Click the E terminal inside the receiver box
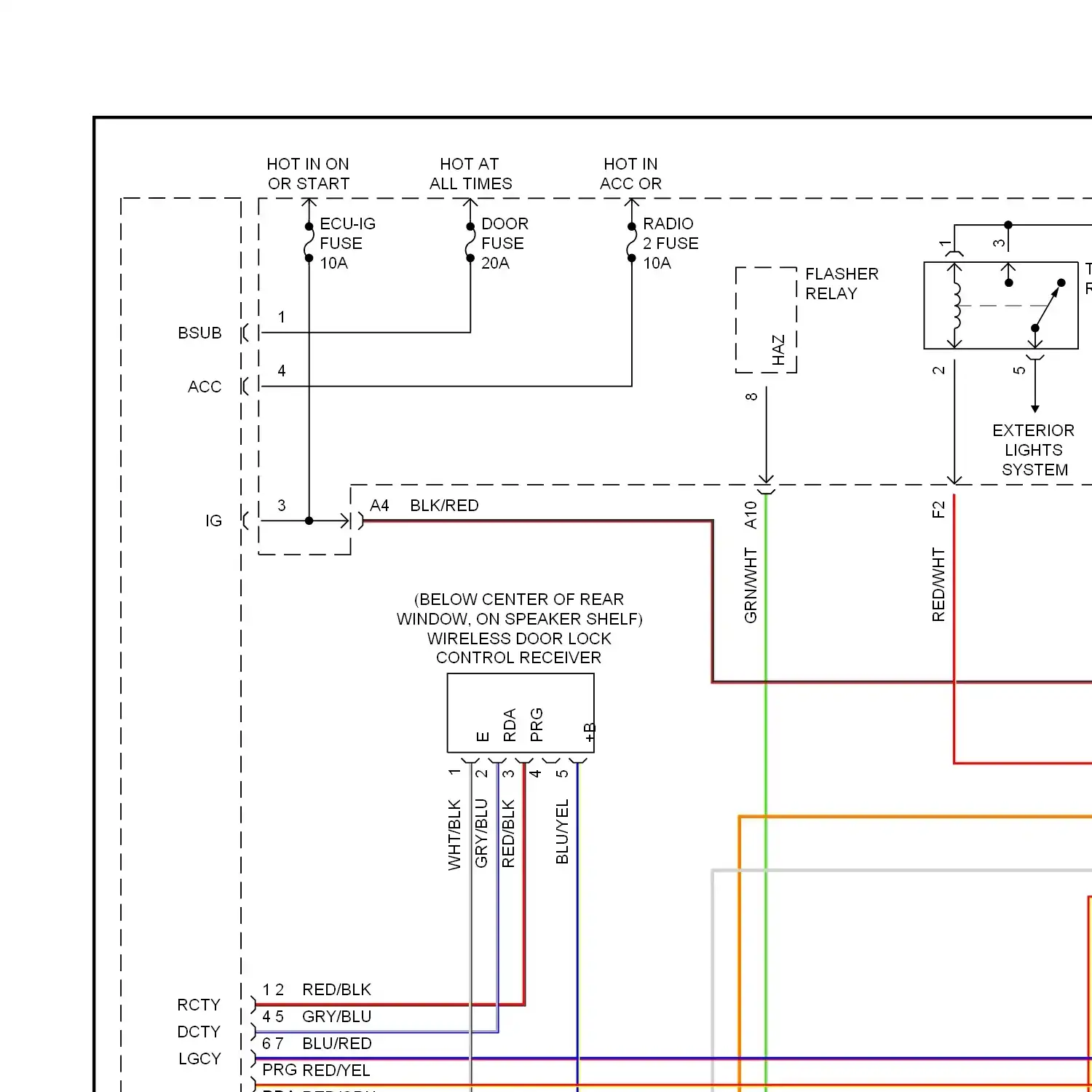 (x=482, y=737)
